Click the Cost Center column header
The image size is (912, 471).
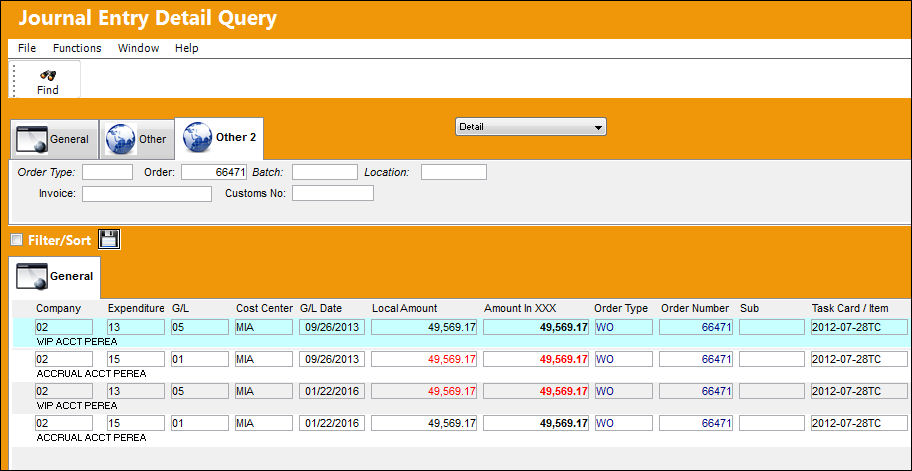point(265,308)
